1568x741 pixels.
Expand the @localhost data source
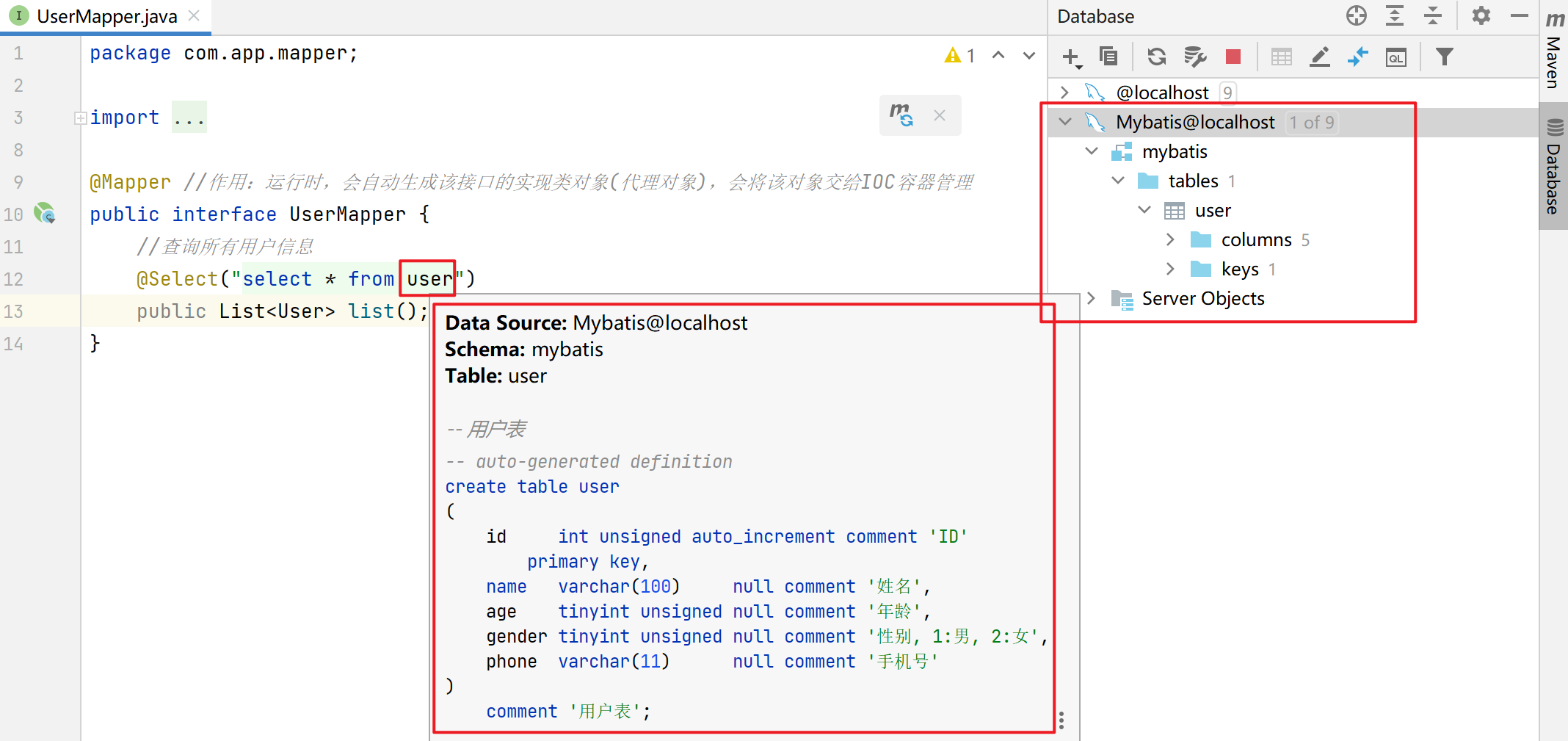point(1065,93)
